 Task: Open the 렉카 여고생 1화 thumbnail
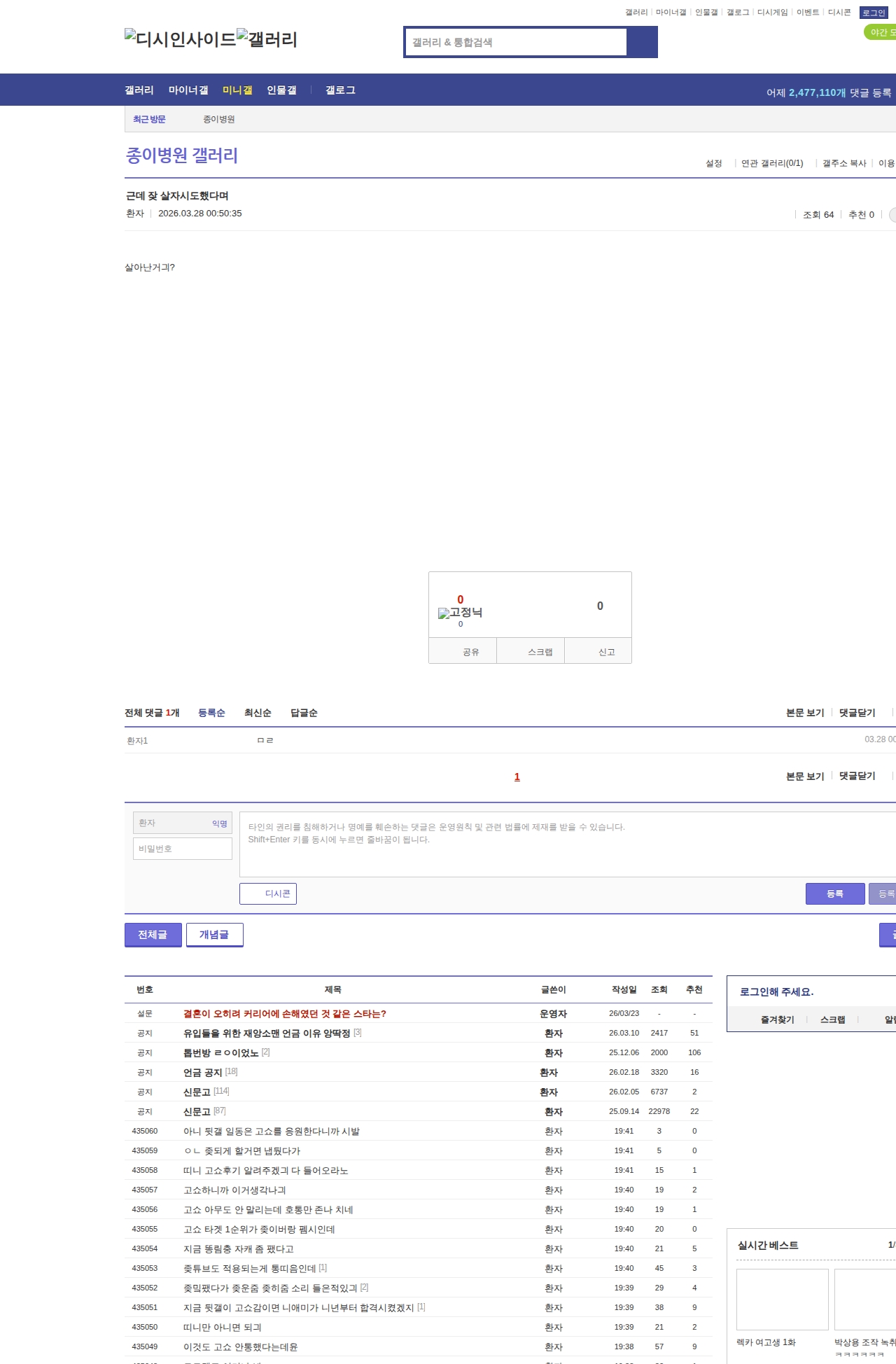(782, 1300)
